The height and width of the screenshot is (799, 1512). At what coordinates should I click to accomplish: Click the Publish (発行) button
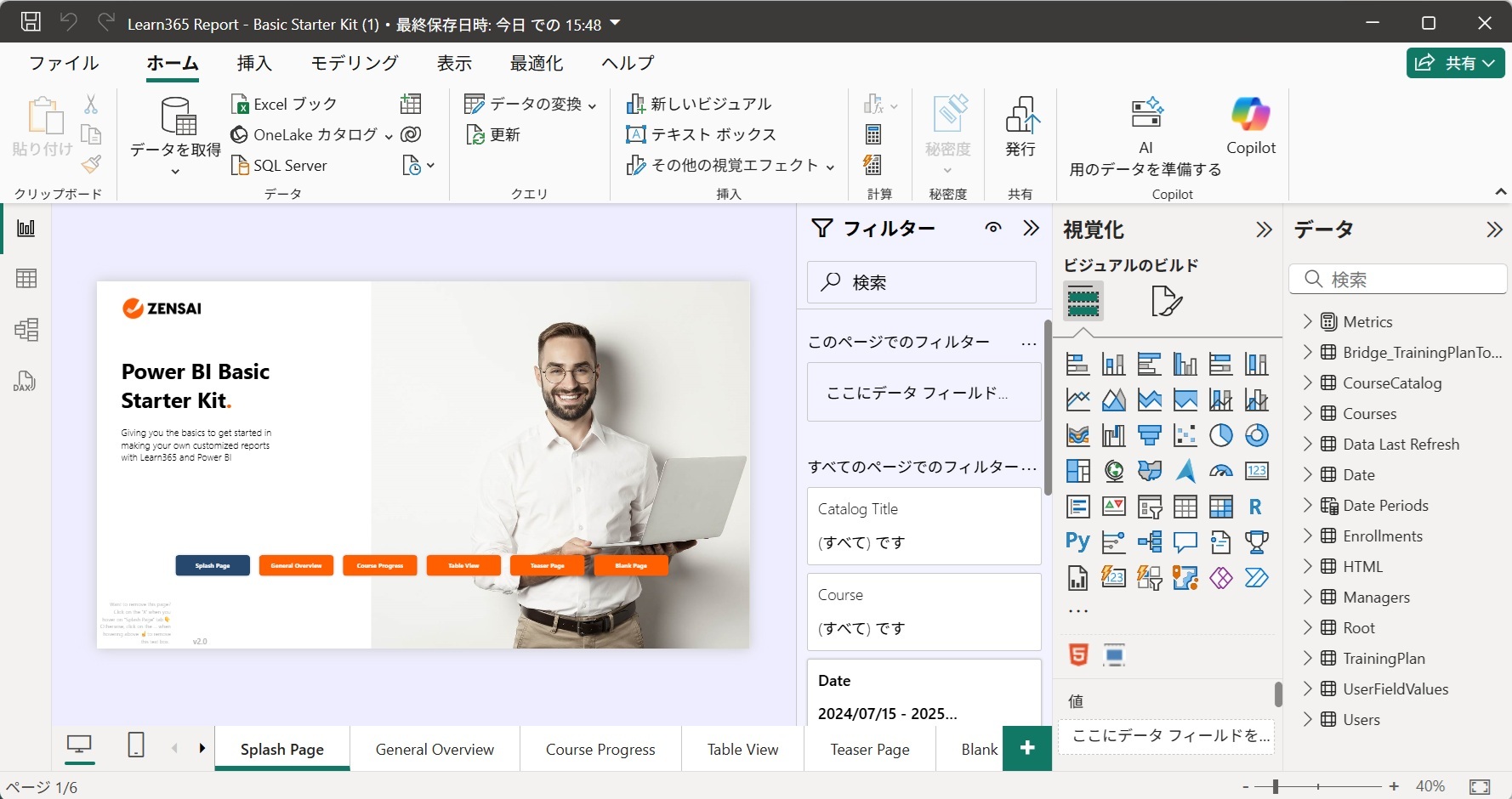pos(1020,126)
